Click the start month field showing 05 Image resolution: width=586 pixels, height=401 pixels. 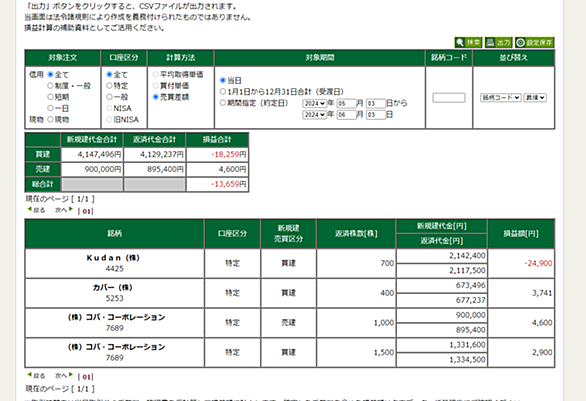click(346, 104)
